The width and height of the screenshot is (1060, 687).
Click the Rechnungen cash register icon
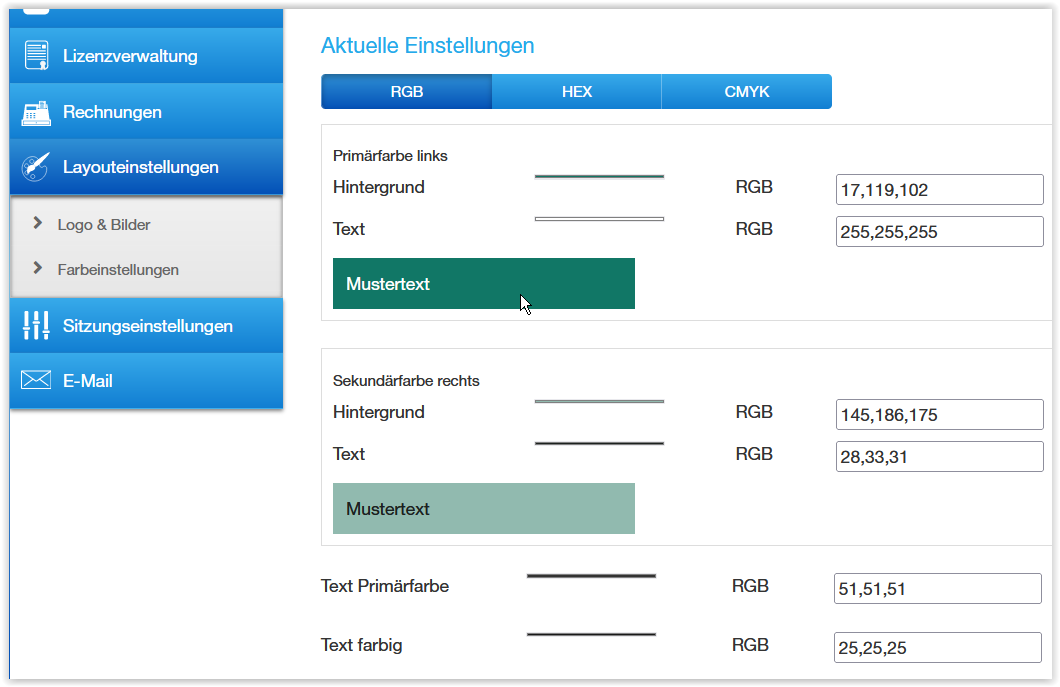[36, 112]
